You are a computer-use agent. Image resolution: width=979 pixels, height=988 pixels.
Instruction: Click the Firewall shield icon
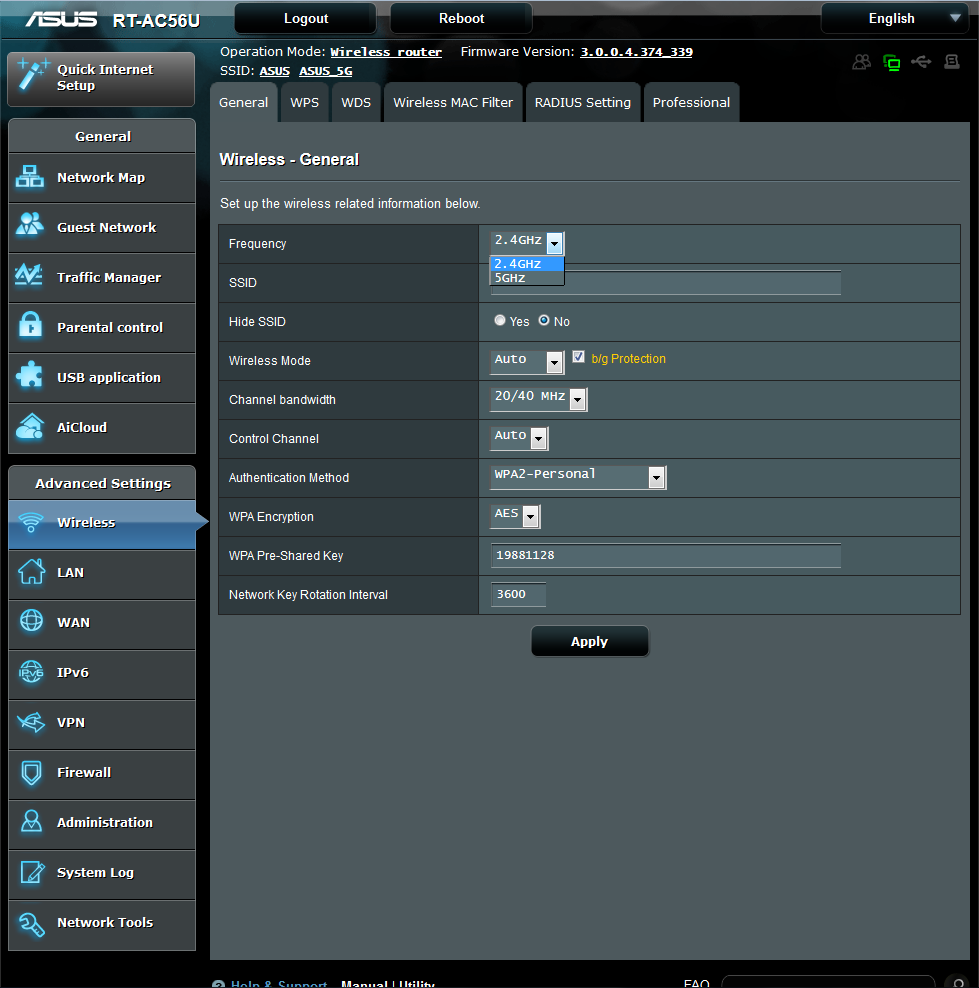pos(31,773)
